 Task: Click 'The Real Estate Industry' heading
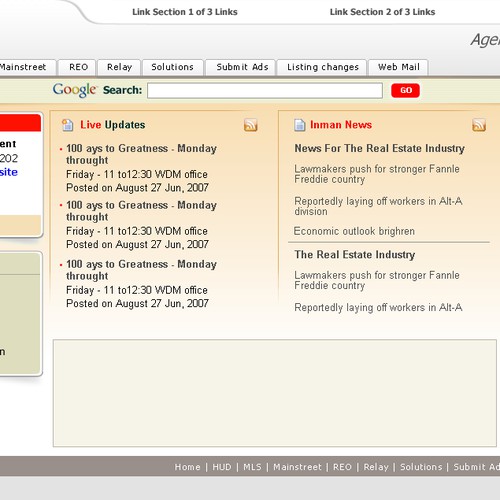(355, 255)
